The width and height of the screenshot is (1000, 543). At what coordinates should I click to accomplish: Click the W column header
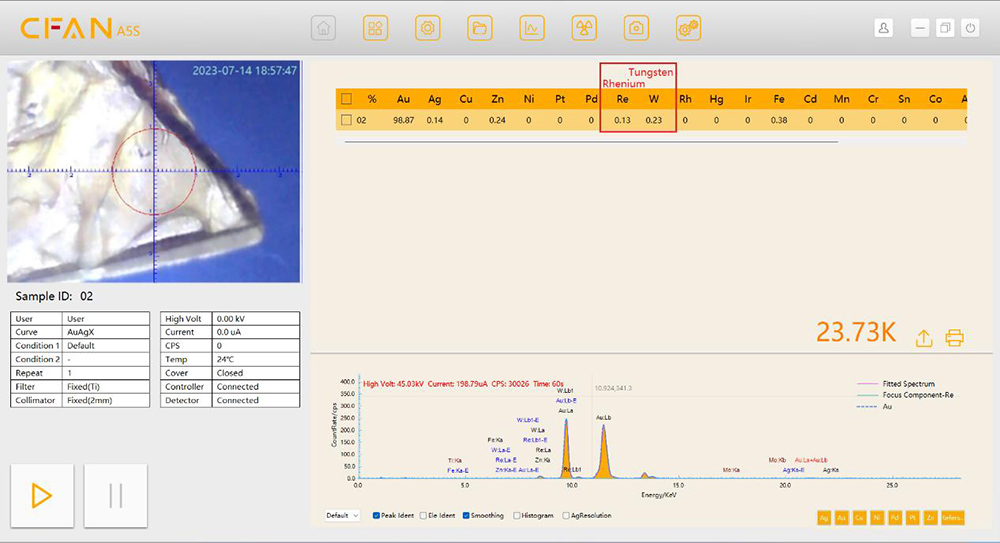654,99
